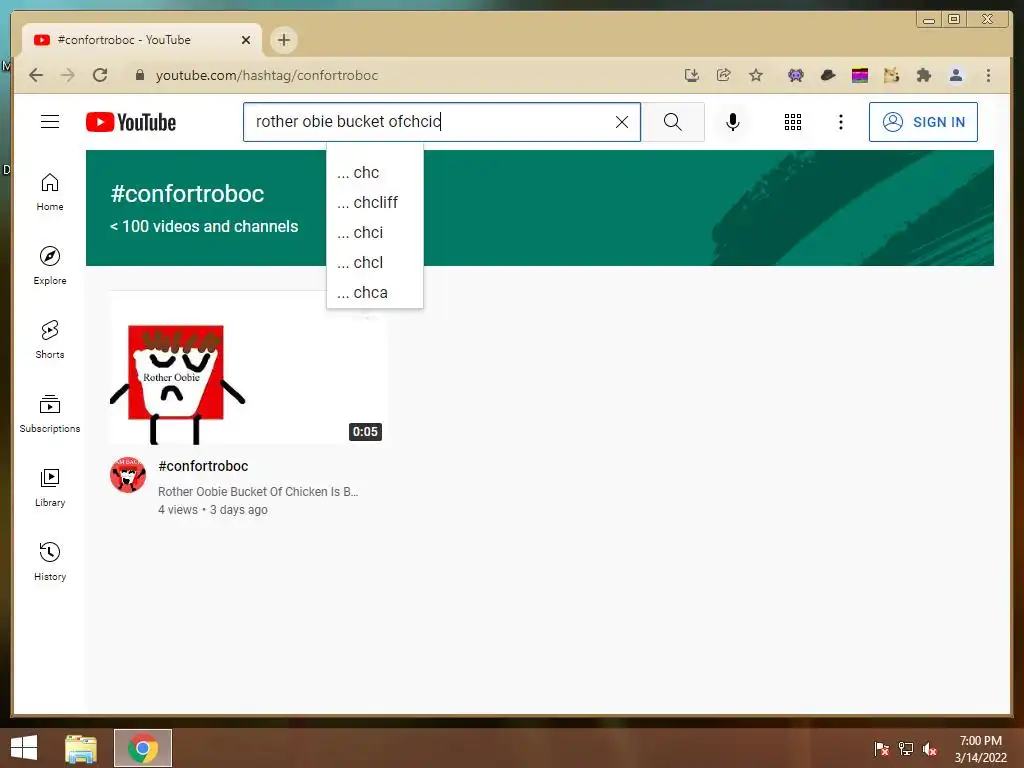Click the network tray icon
The height and width of the screenshot is (768, 1024).
pos(906,748)
